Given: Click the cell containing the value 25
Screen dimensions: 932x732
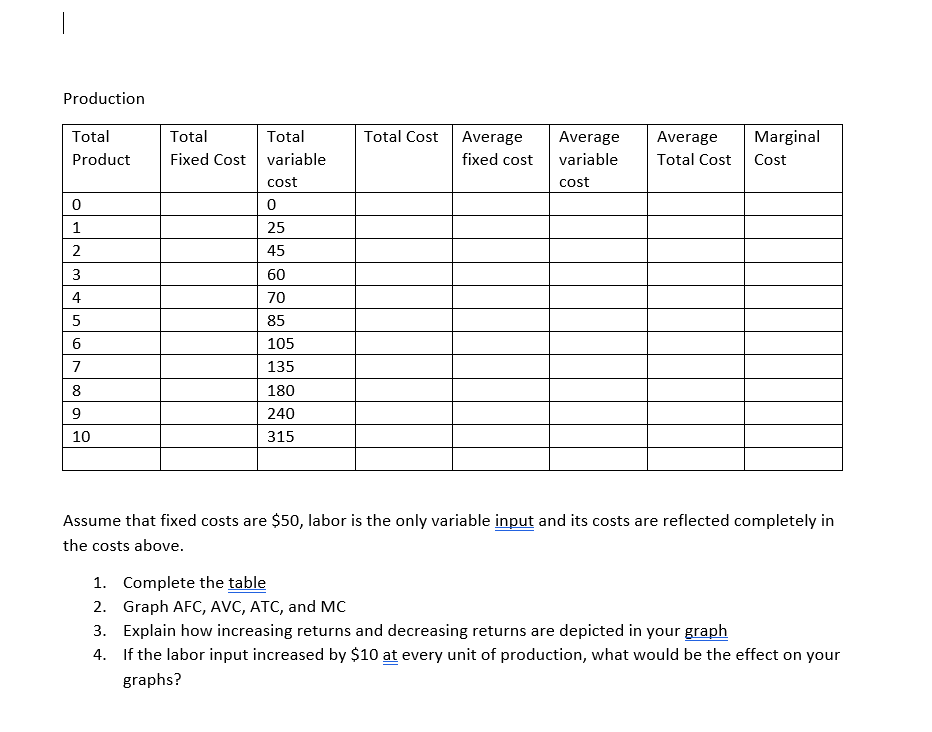Looking at the screenshot, I should (274, 227).
